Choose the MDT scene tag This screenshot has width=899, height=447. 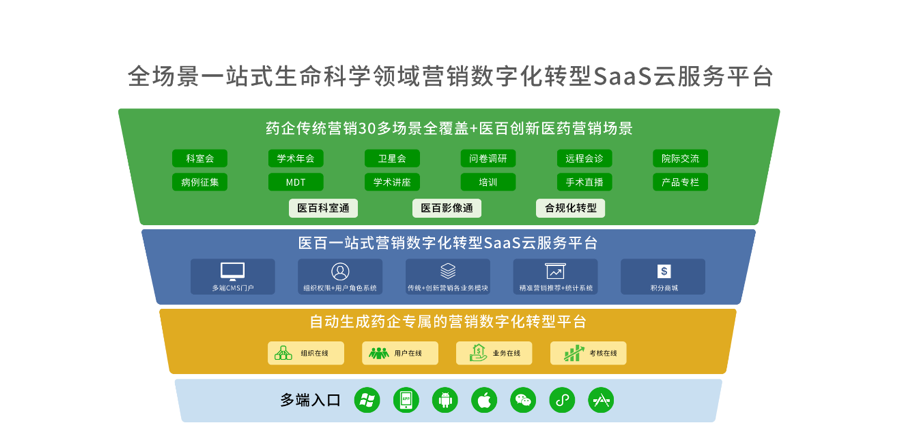296,182
